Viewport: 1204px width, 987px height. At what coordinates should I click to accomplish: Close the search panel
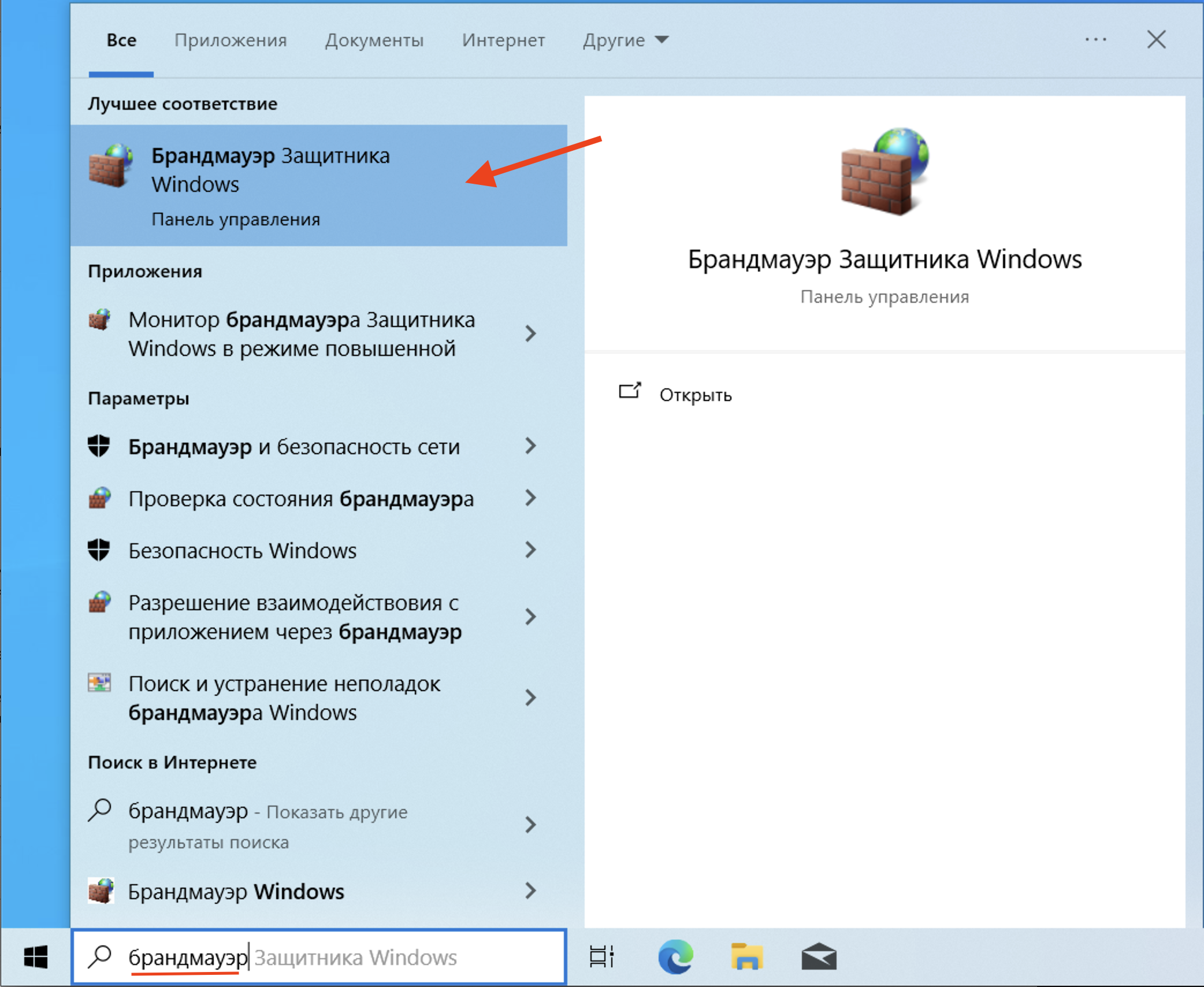tap(1156, 39)
